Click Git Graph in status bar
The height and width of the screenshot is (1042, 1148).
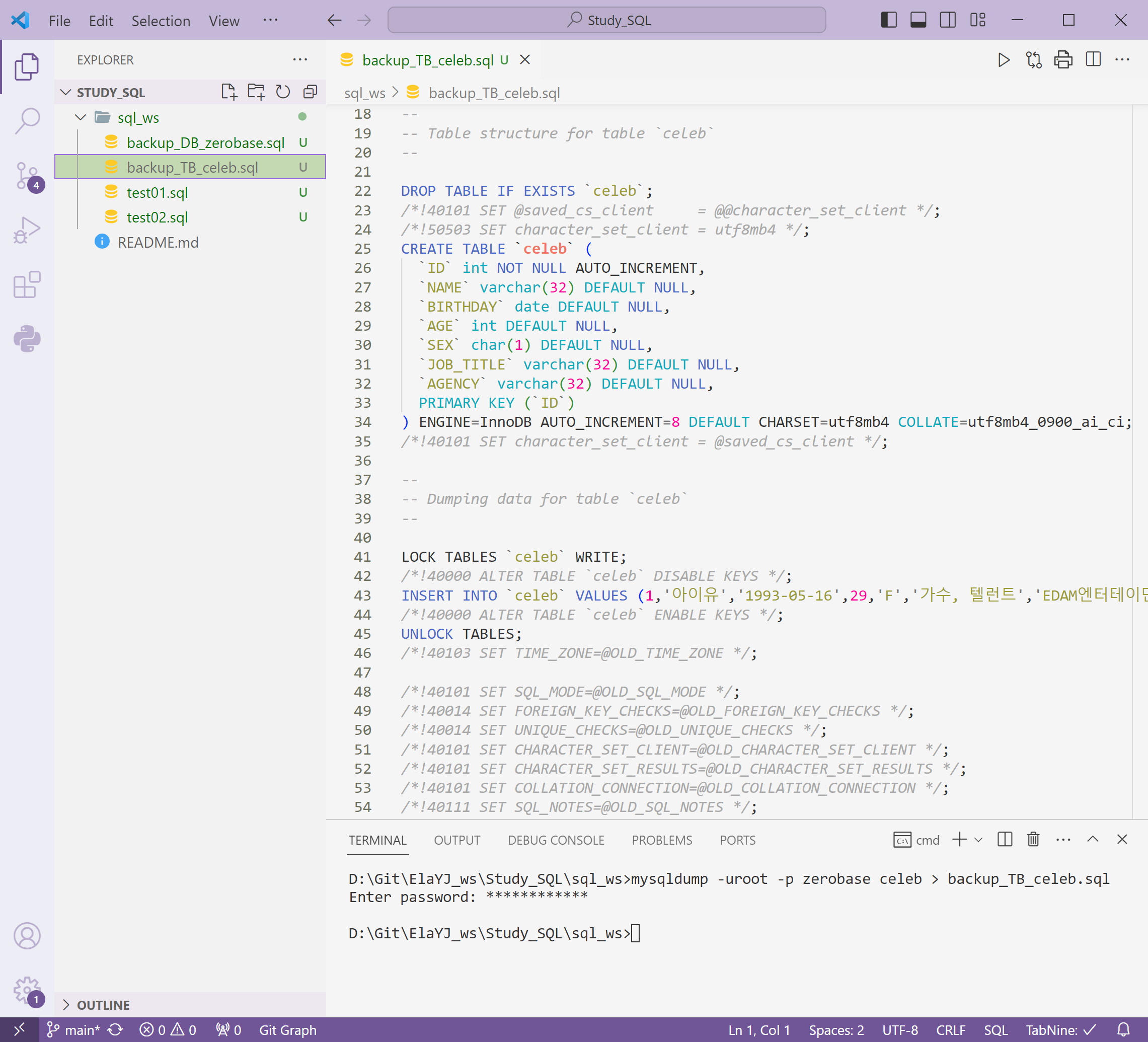(287, 1030)
